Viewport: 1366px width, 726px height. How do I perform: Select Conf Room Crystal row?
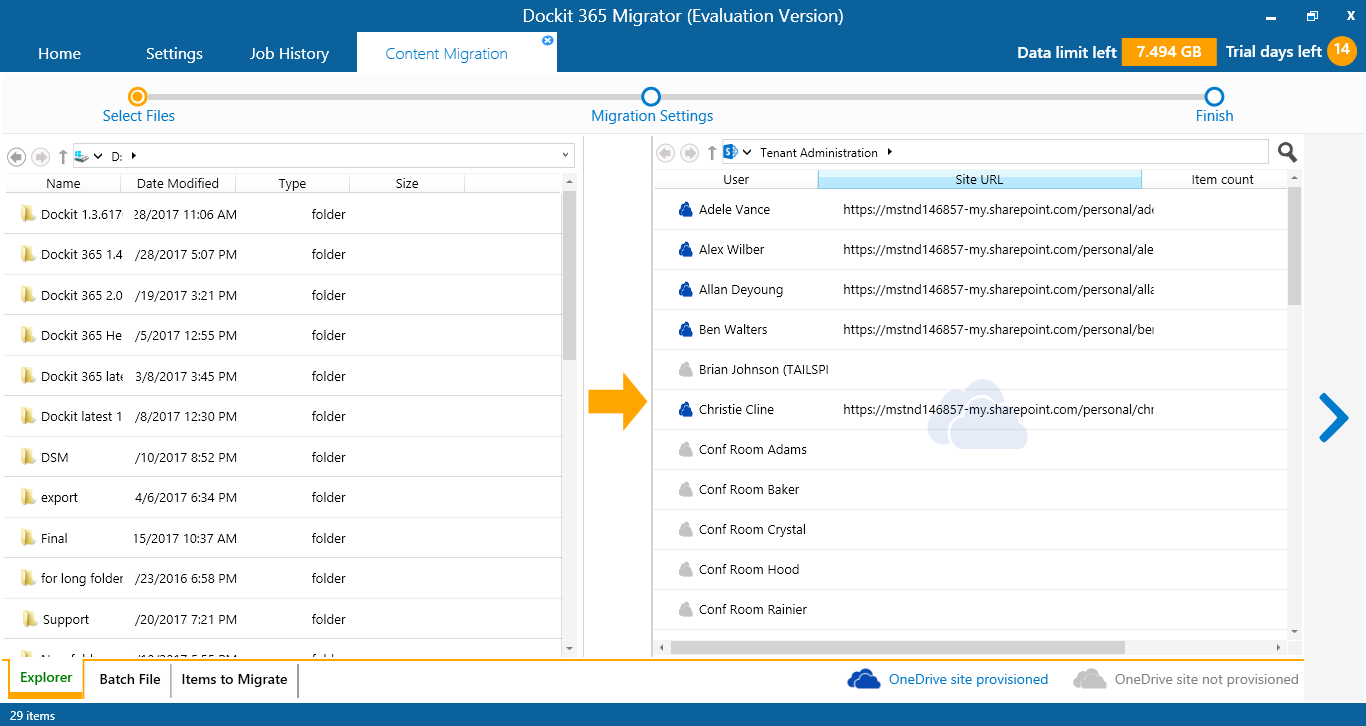(x=970, y=529)
